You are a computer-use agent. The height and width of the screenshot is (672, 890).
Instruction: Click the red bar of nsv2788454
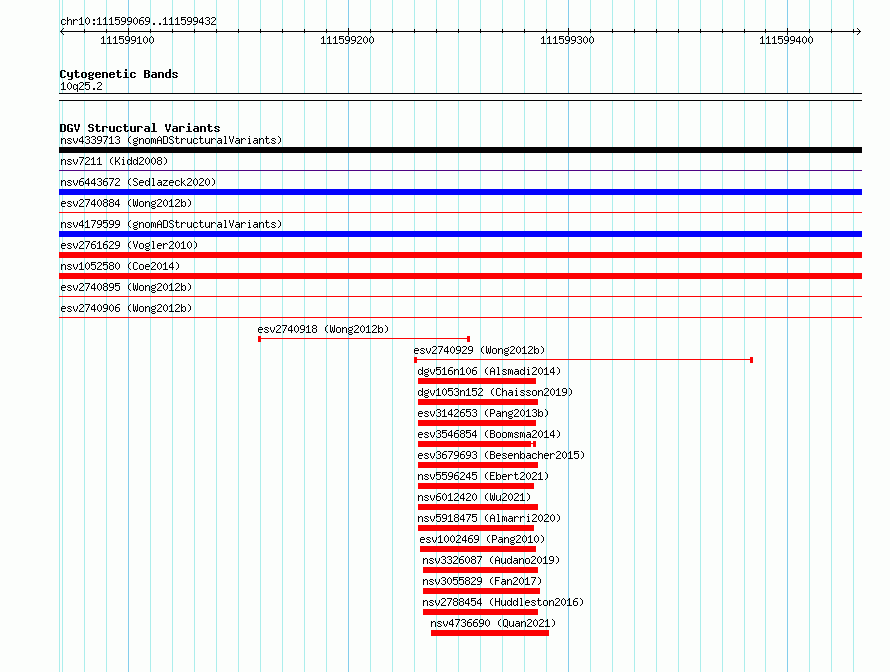480,612
